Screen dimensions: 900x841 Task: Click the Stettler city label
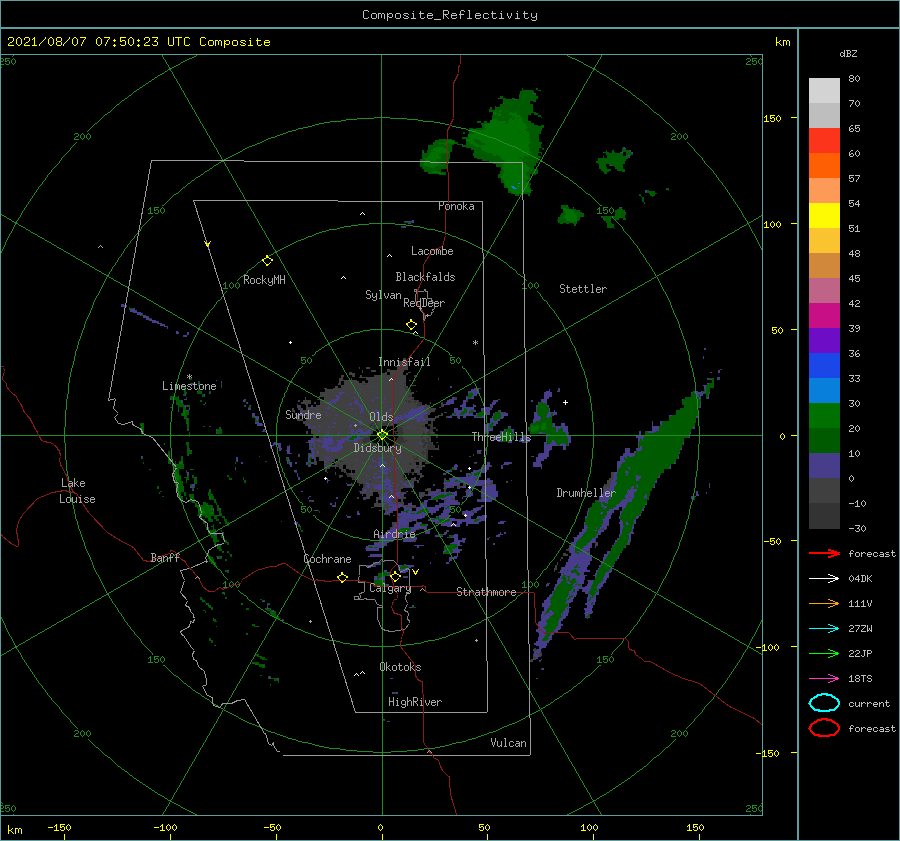pyautogui.click(x=583, y=289)
